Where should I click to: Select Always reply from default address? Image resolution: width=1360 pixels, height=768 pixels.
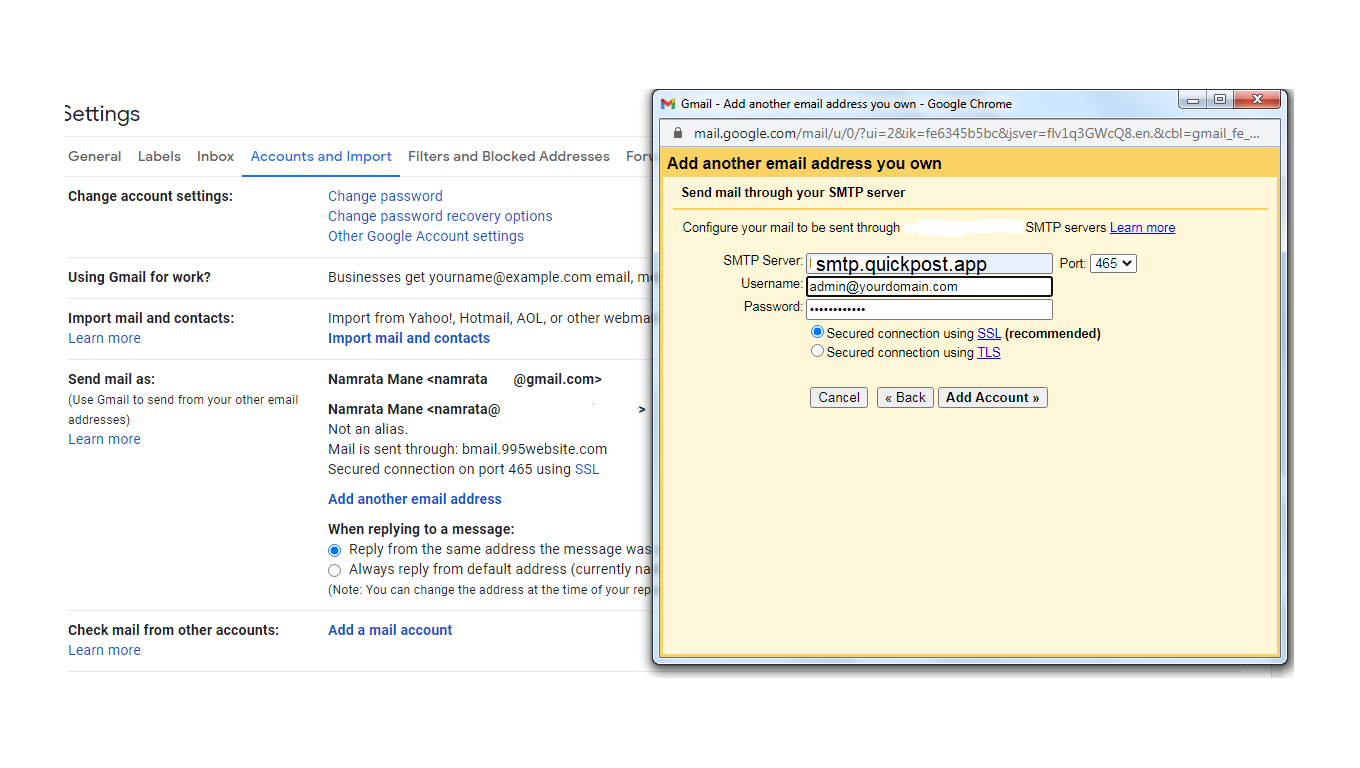coord(335,570)
